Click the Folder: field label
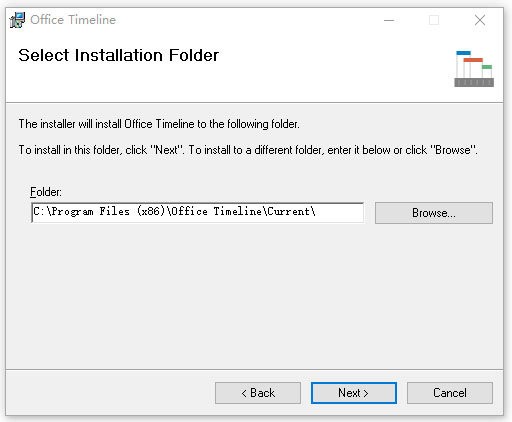 tap(46, 192)
